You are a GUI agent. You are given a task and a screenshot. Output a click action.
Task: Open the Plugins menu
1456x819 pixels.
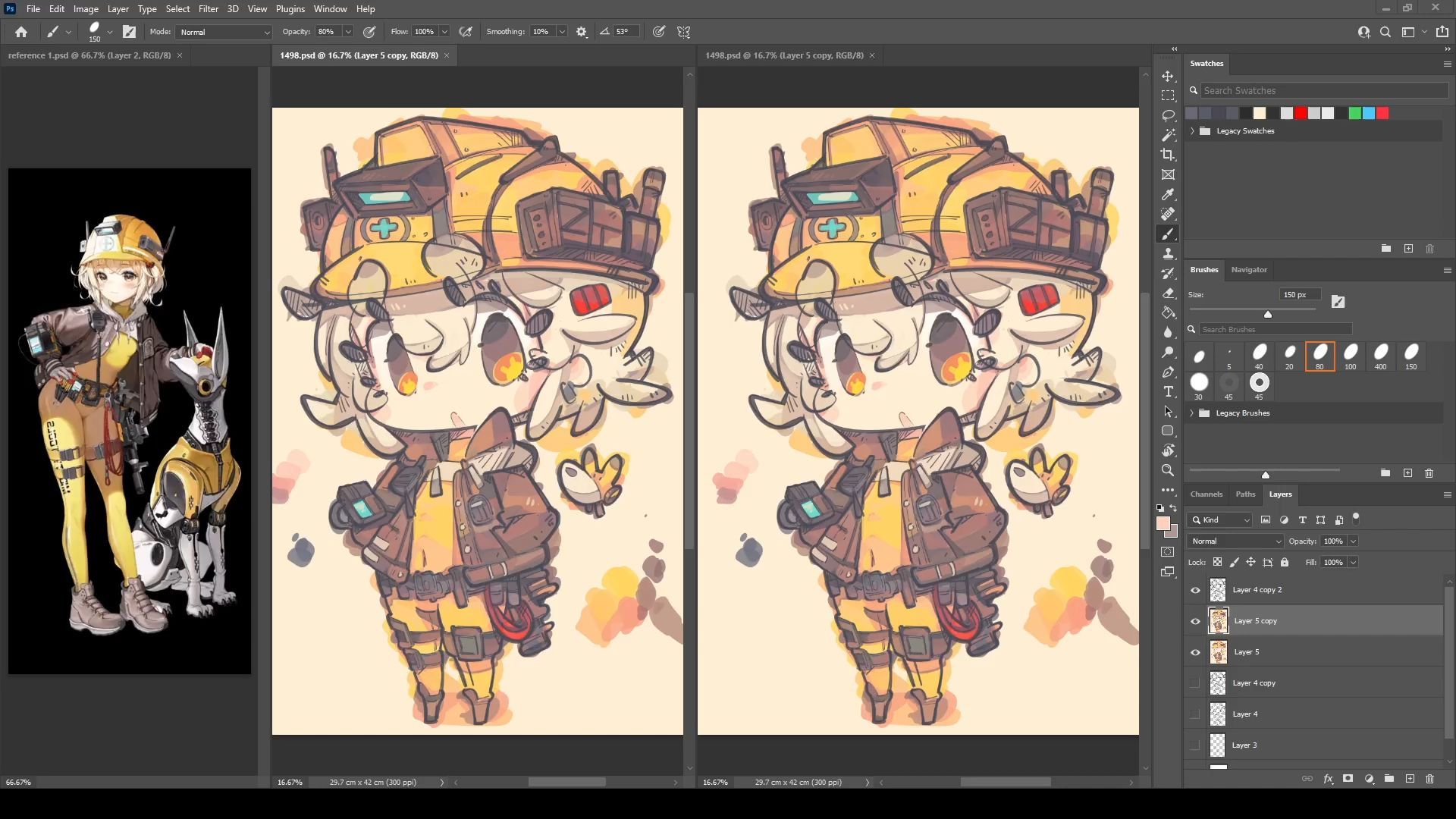(290, 9)
